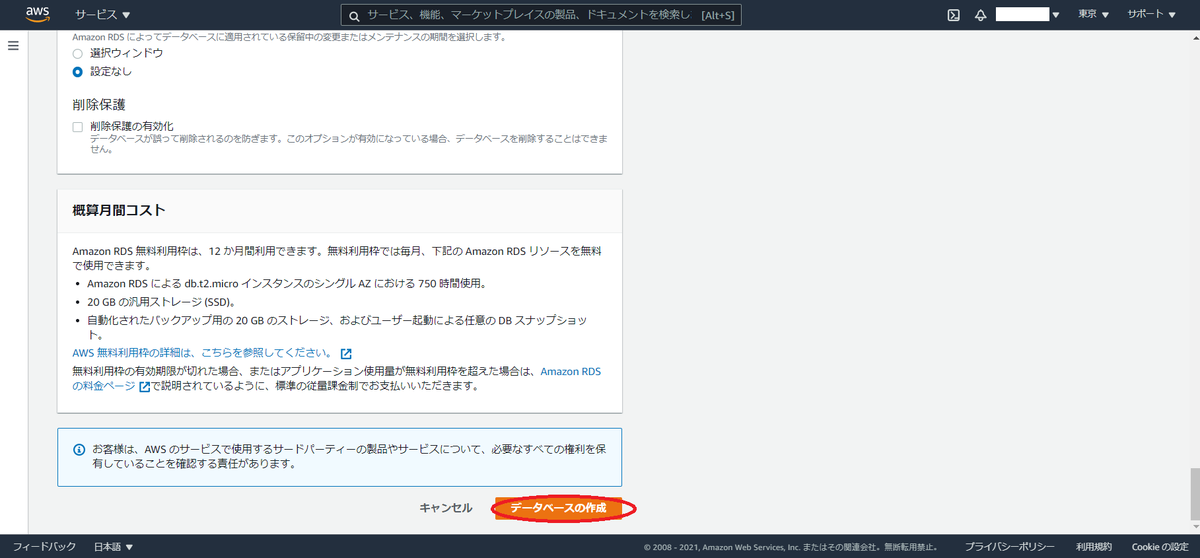Open the account name dropdown arrow
Image resolution: width=1200 pixels, height=558 pixels.
[x=1056, y=15]
